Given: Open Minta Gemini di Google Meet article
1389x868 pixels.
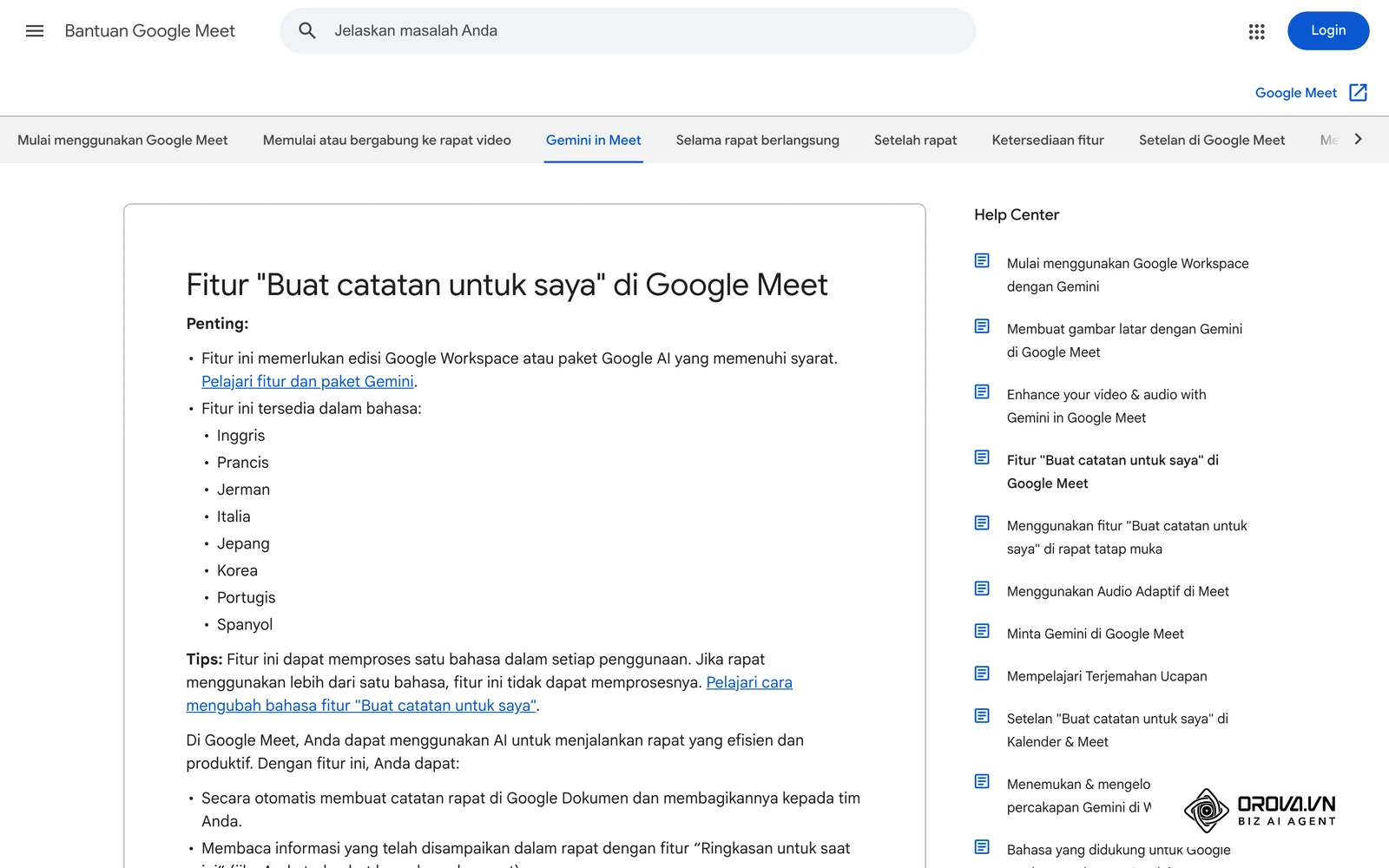Looking at the screenshot, I should (x=1096, y=634).
